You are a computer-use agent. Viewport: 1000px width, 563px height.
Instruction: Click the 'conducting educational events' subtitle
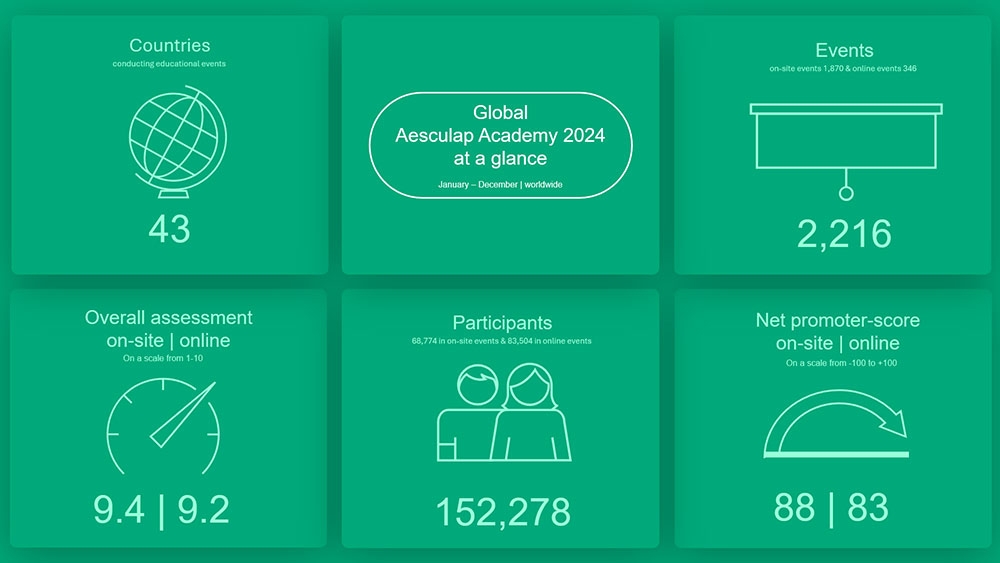(169, 65)
